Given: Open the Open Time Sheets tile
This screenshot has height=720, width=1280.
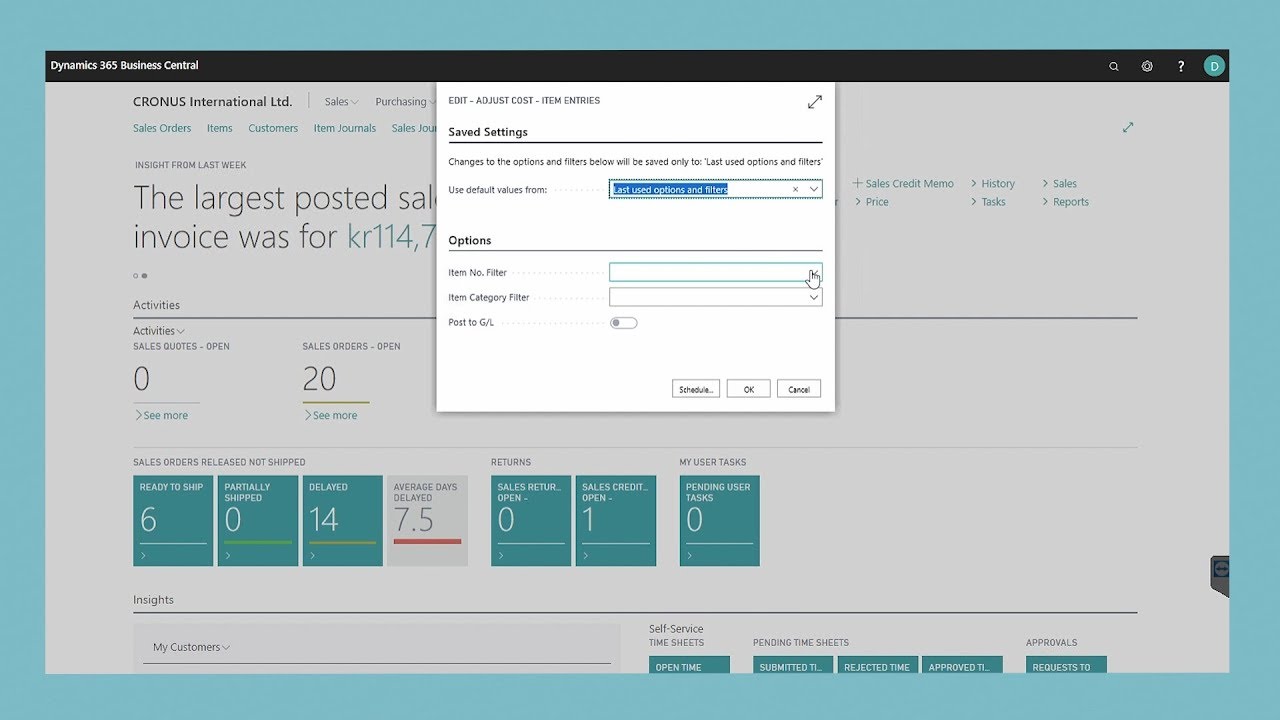Looking at the screenshot, I should pos(689,665).
